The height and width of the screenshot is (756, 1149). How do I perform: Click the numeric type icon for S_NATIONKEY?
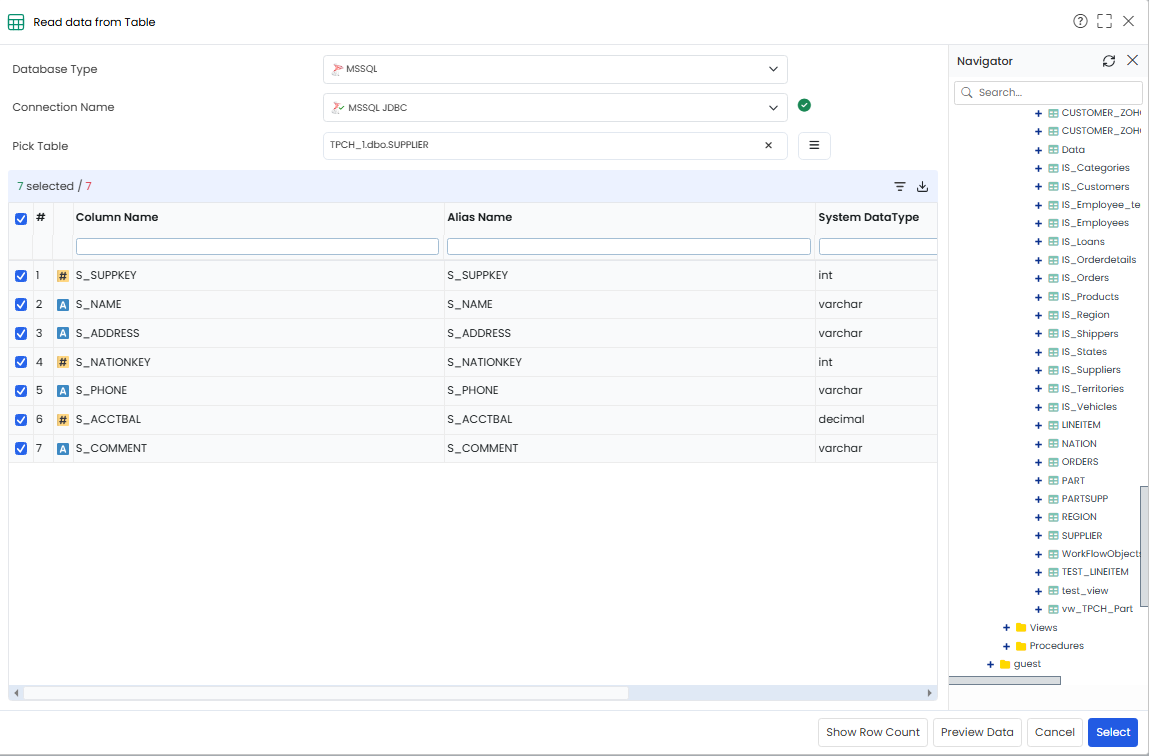click(63, 363)
